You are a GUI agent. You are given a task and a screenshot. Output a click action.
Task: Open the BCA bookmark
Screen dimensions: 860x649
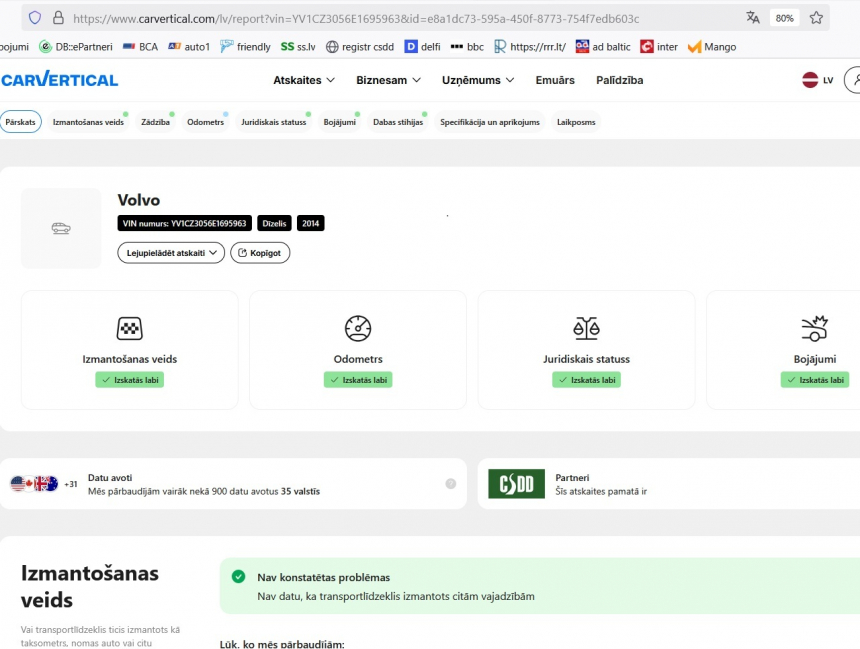(x=140, y=47)
